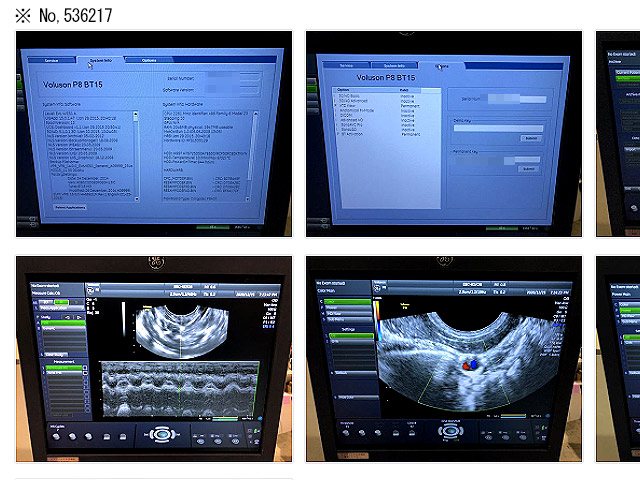Click the hardware info list scrollbar
The image size is (640, 480).
[x=252, y=156]
